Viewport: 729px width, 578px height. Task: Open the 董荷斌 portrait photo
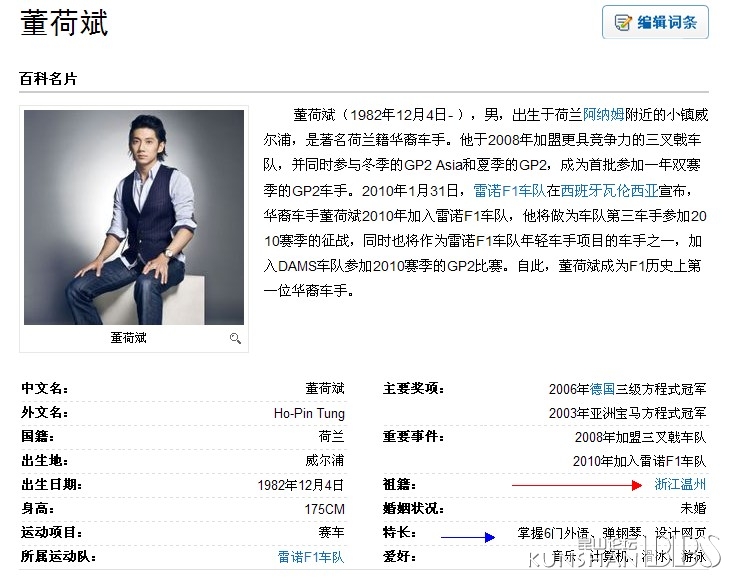[x=134, y=217]
